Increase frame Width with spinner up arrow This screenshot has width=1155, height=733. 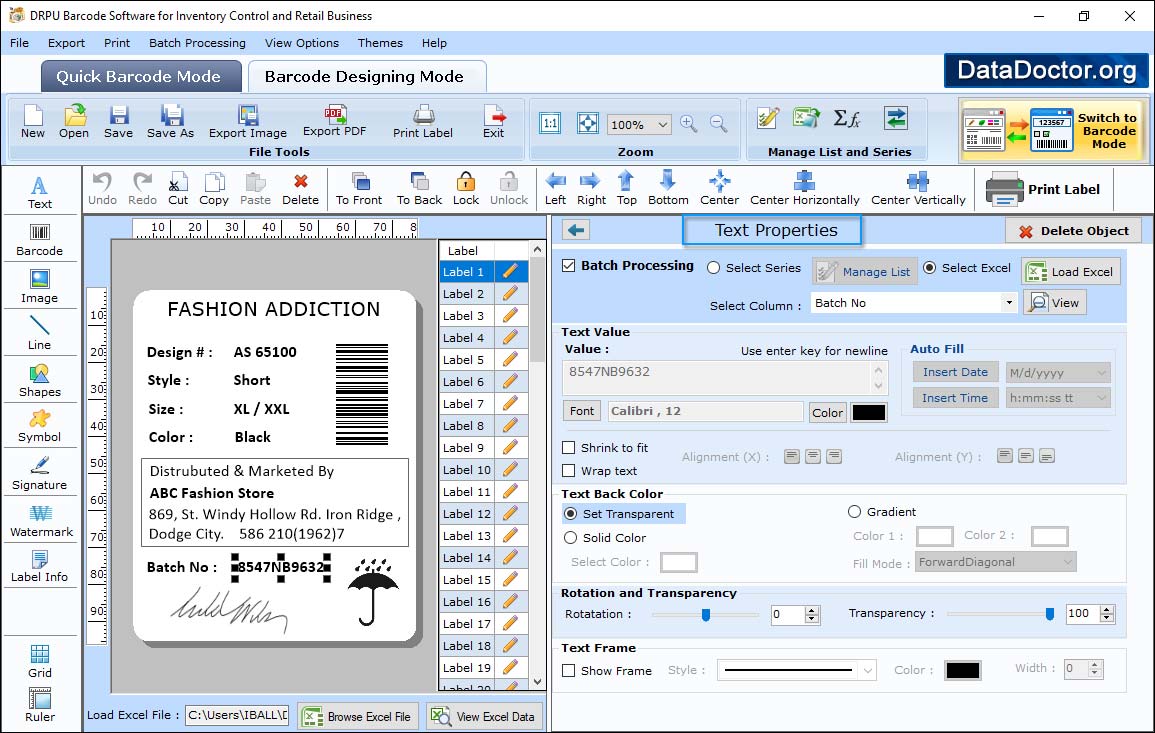(1095, 664)
